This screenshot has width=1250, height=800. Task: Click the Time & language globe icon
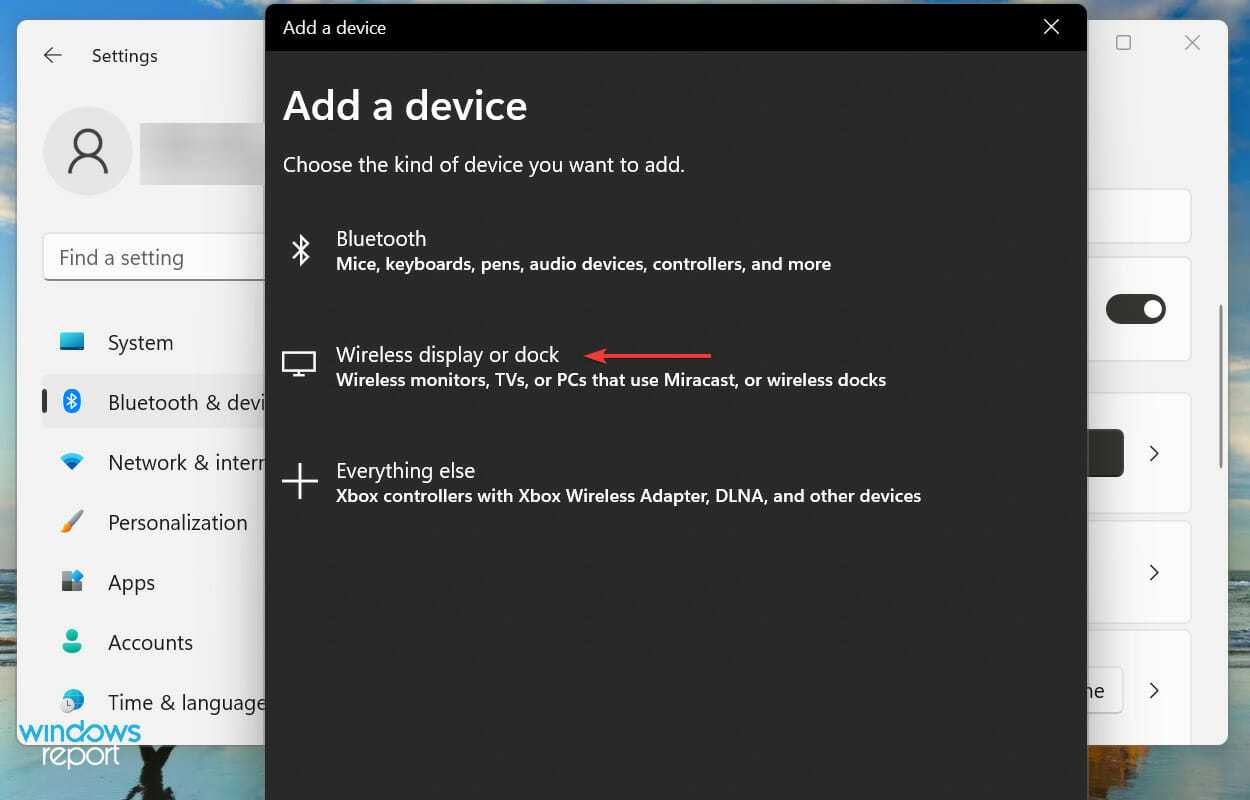coord(72,702)
